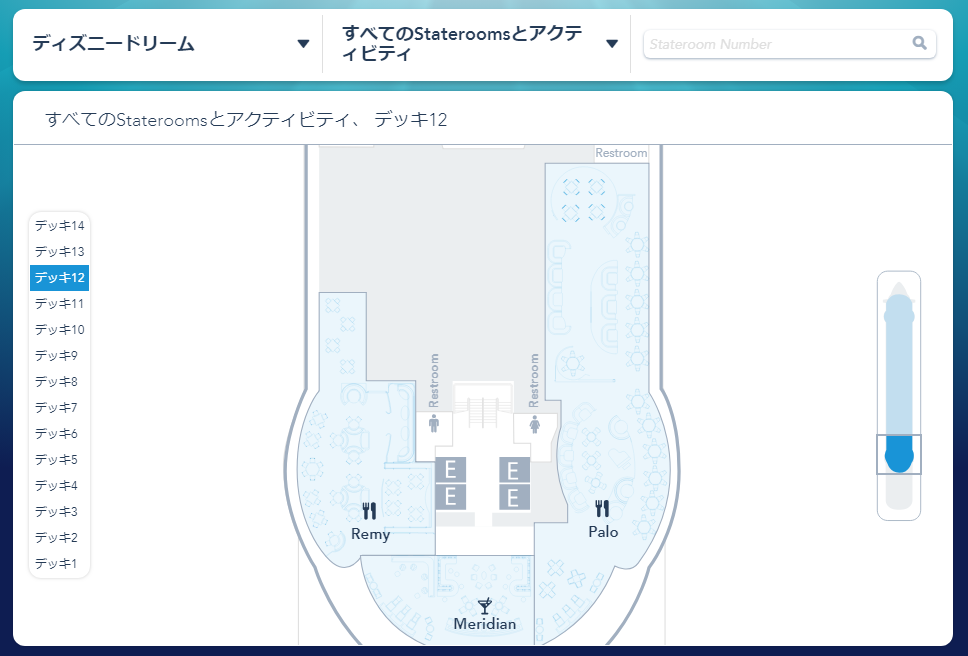Switch to デッキ10

(x=59, y=330)
